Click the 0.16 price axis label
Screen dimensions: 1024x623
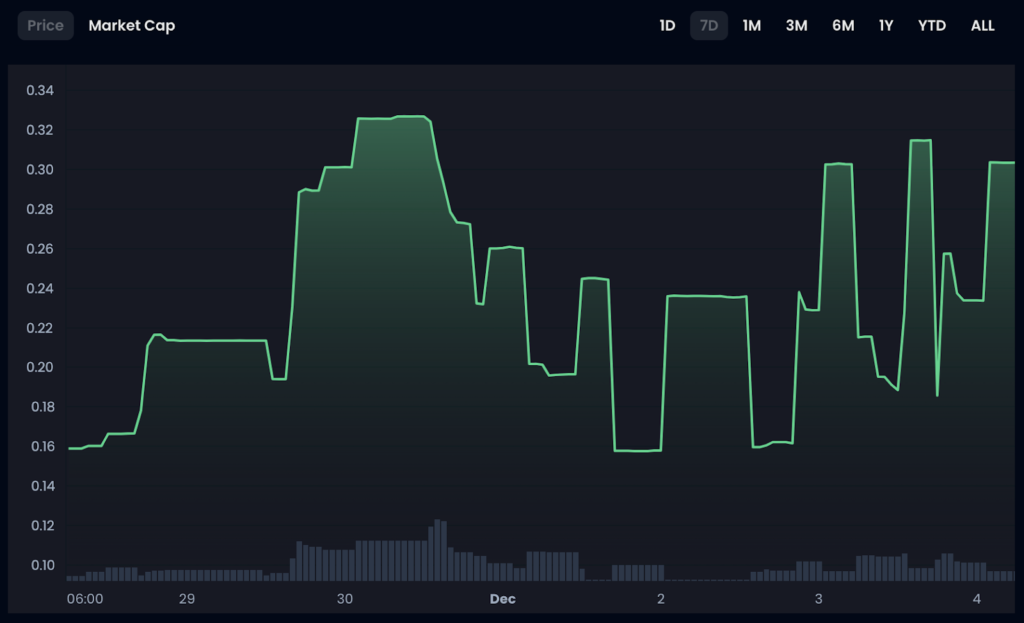(40, 446)
